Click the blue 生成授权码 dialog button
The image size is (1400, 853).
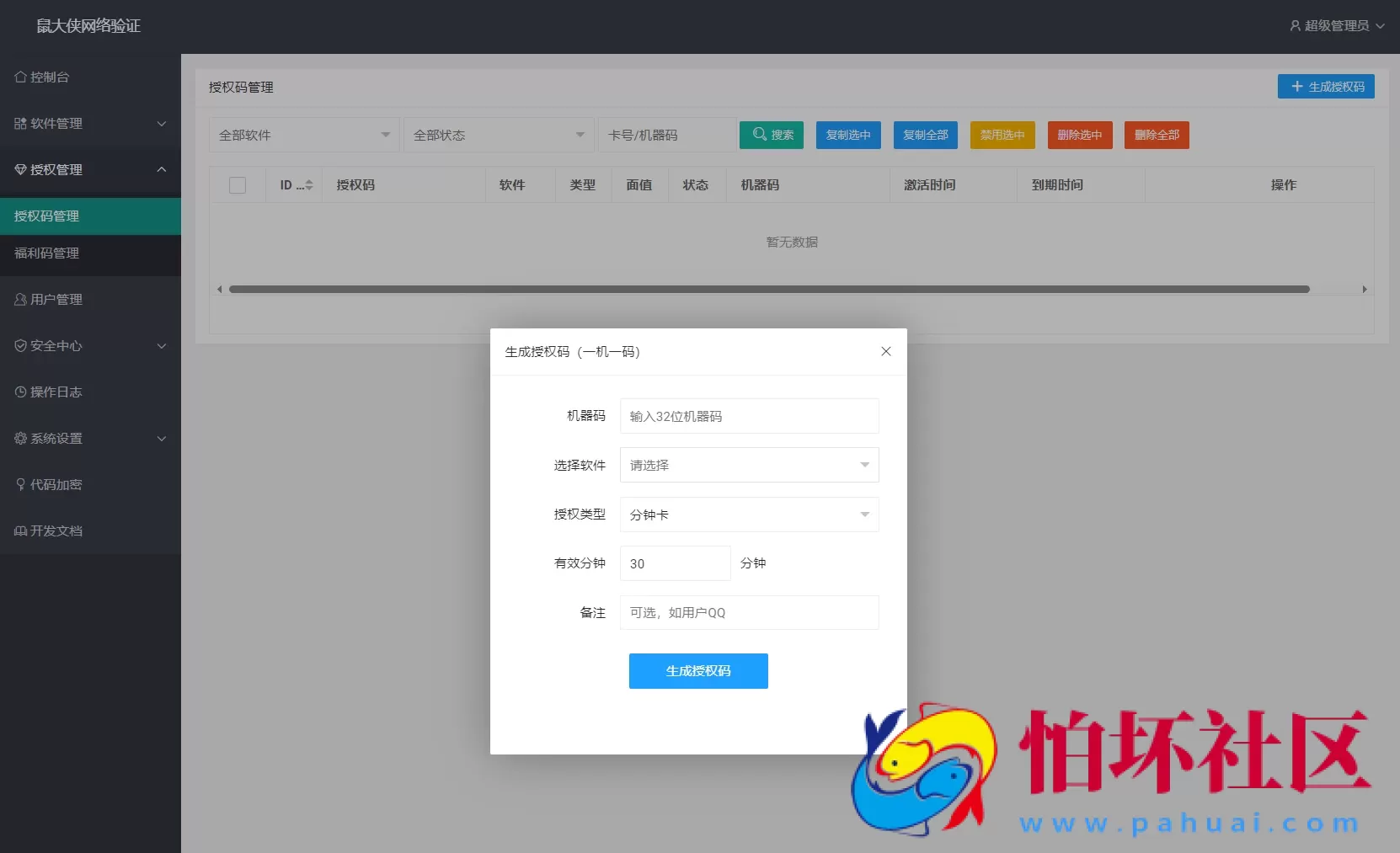tap(697, 671)
